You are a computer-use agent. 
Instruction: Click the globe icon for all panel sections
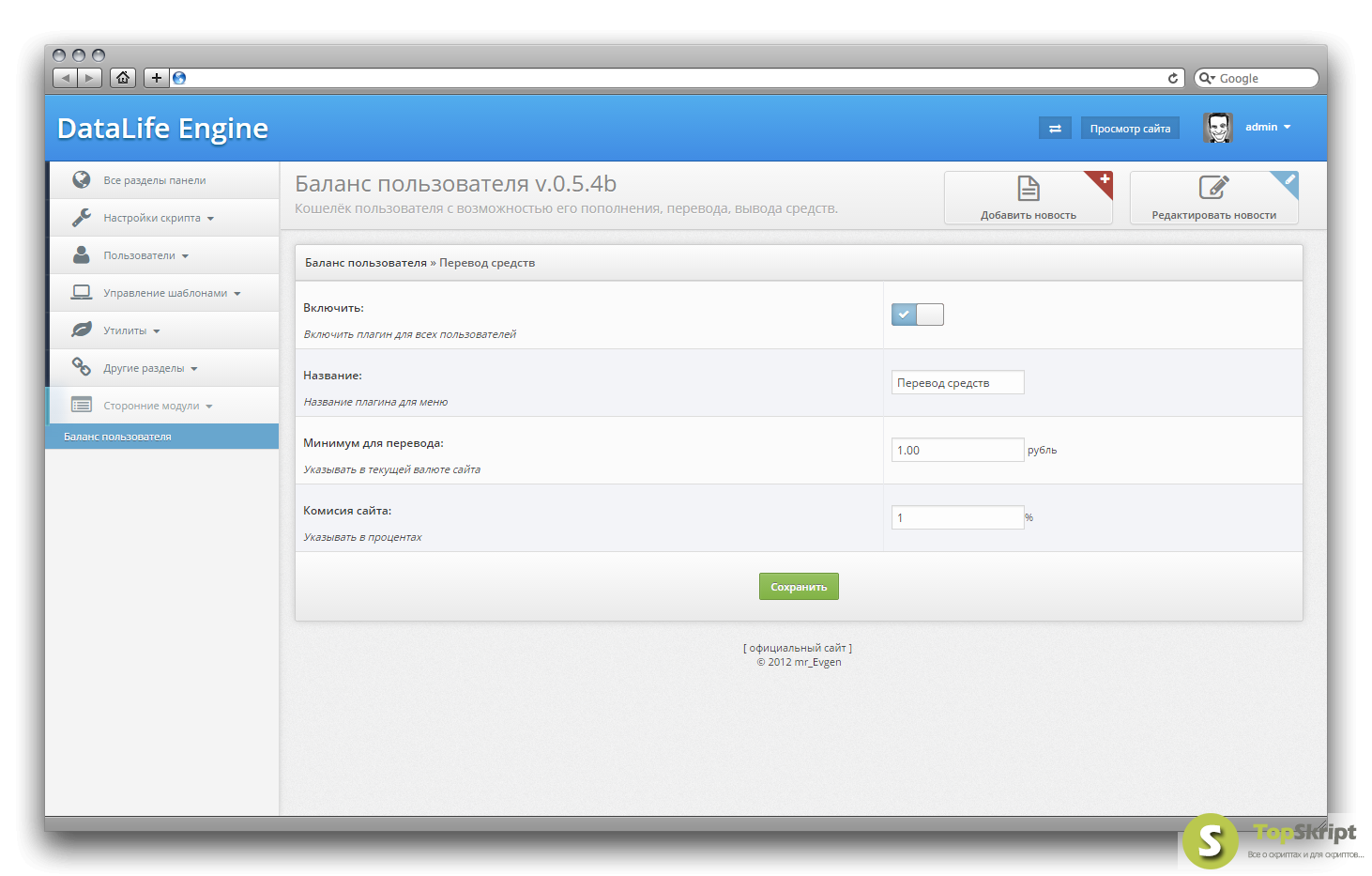coord(82,179)
